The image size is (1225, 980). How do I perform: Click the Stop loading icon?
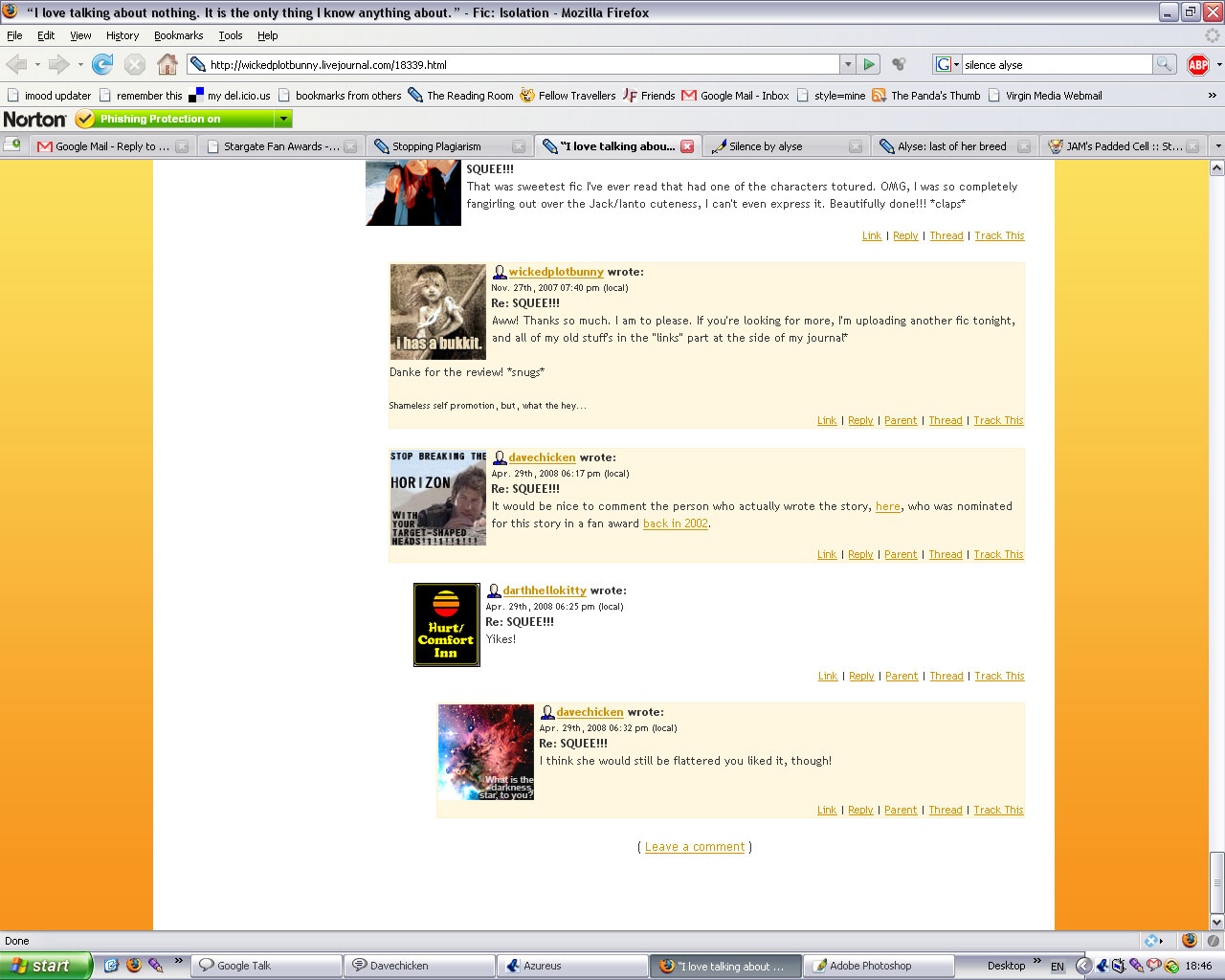coord(135,64)
